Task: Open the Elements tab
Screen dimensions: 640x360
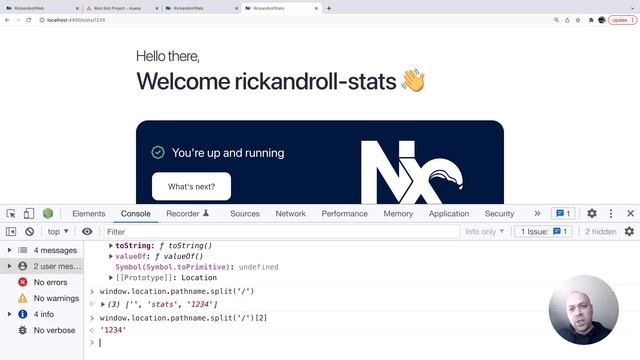Action: point(89,213)
